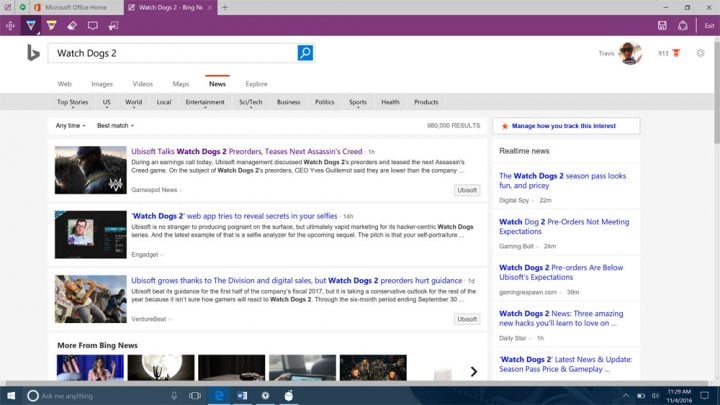Viewport: 720px width, 405px height.
Task: Click Manage how you track this interest
Action: (566, 126)
